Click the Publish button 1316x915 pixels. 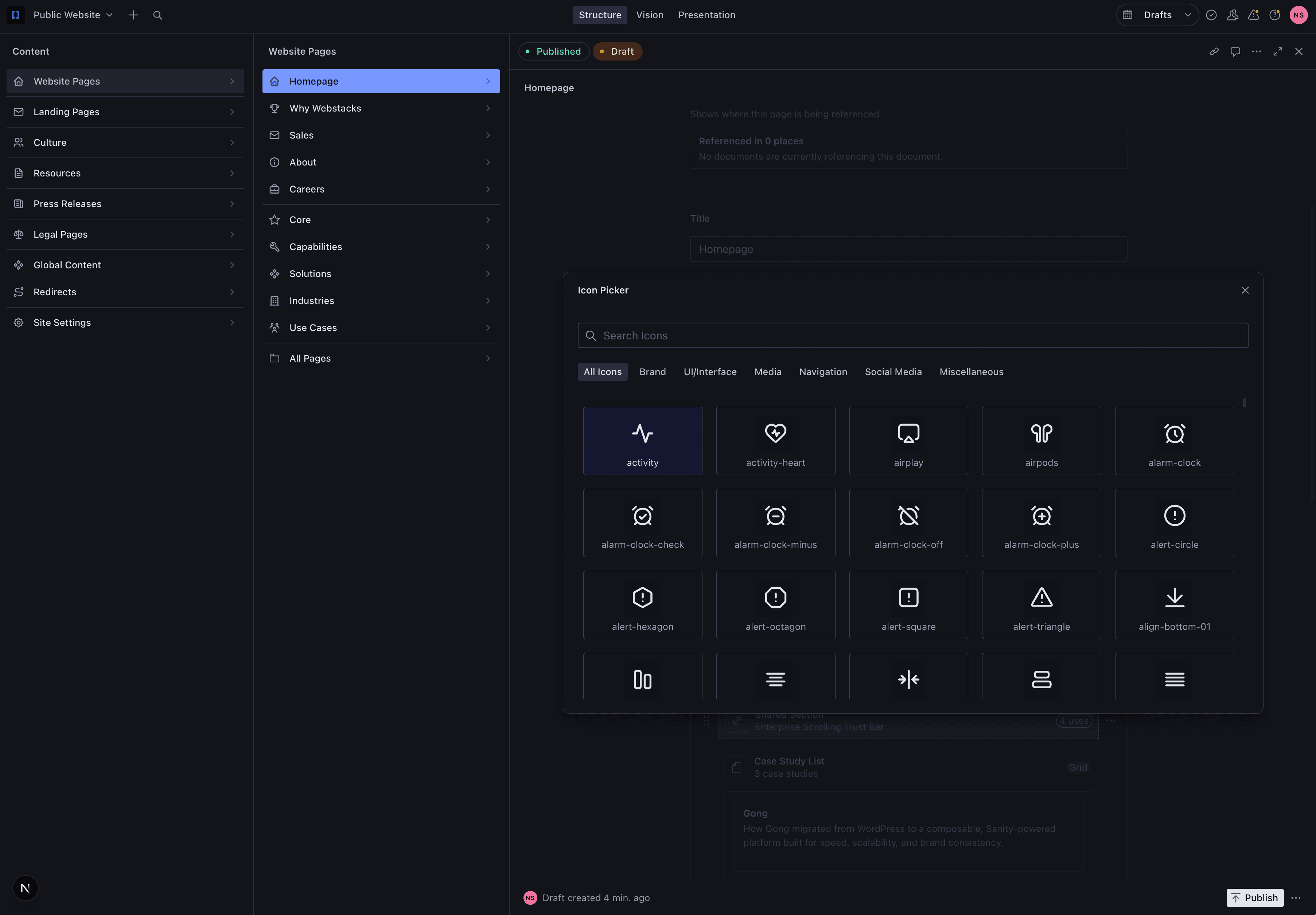click(x=1255, y=897)
